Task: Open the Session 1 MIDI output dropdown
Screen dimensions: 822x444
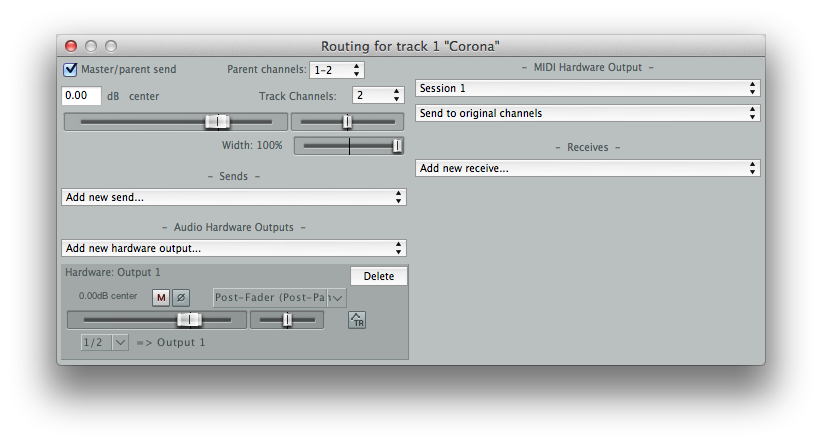Action: (588, 88)
